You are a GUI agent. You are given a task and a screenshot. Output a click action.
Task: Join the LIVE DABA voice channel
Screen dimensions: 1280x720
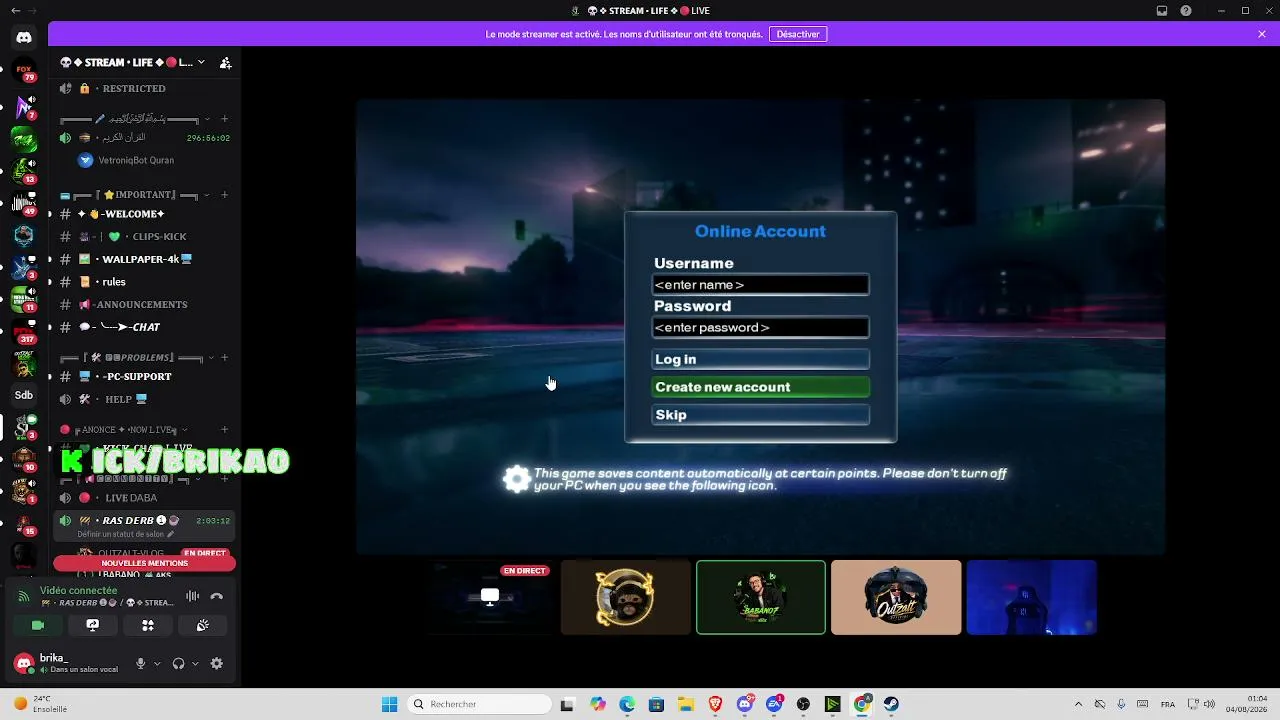[144, 498]
